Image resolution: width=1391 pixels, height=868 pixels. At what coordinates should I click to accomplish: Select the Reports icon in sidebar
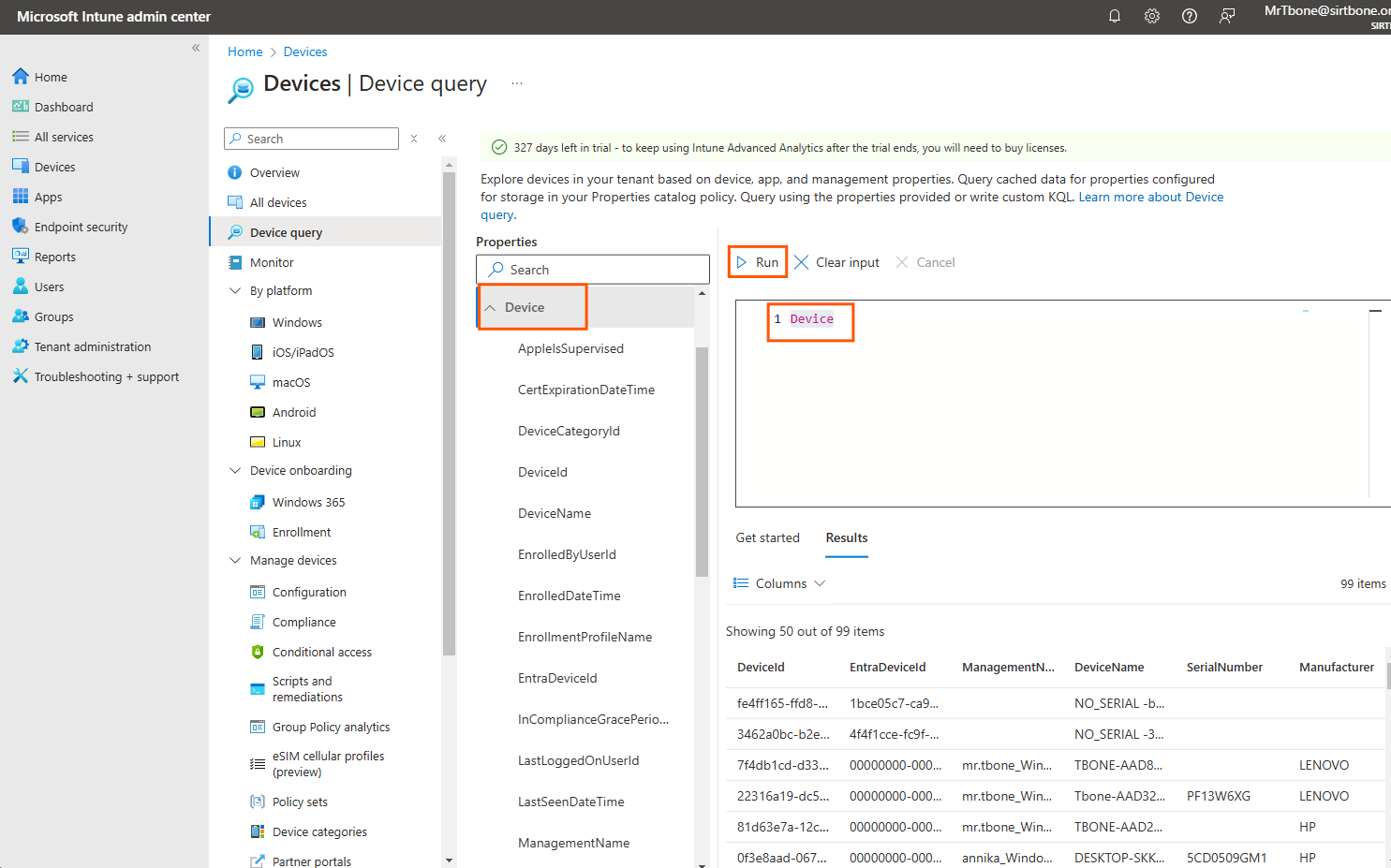[20, 256]
